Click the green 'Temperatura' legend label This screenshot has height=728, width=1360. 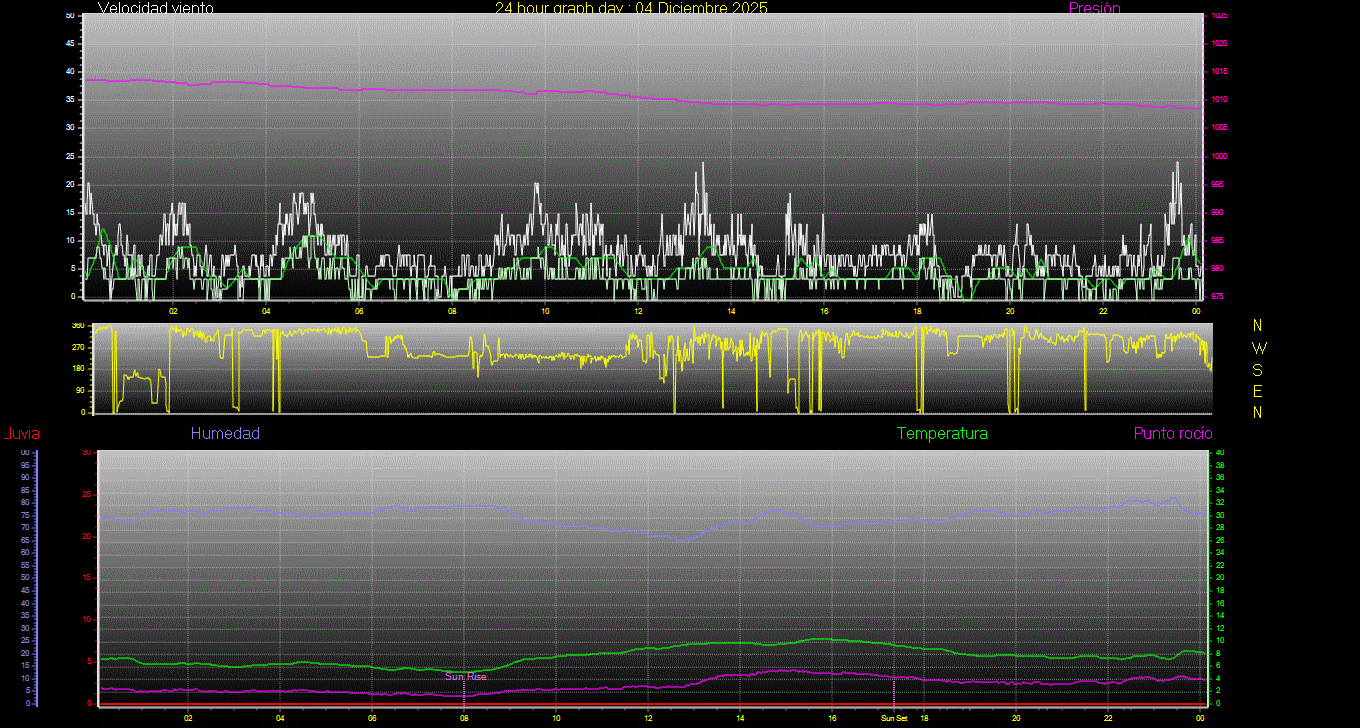tap(942, 434)
